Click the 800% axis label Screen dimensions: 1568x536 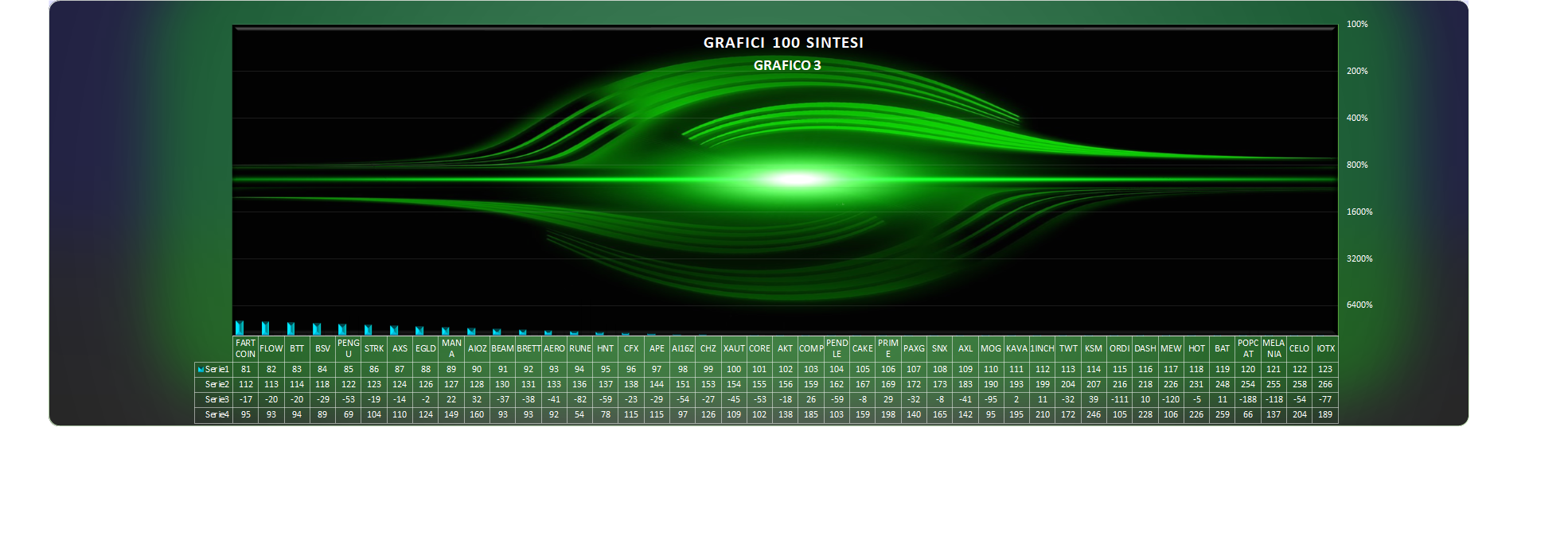[1357, 165]
